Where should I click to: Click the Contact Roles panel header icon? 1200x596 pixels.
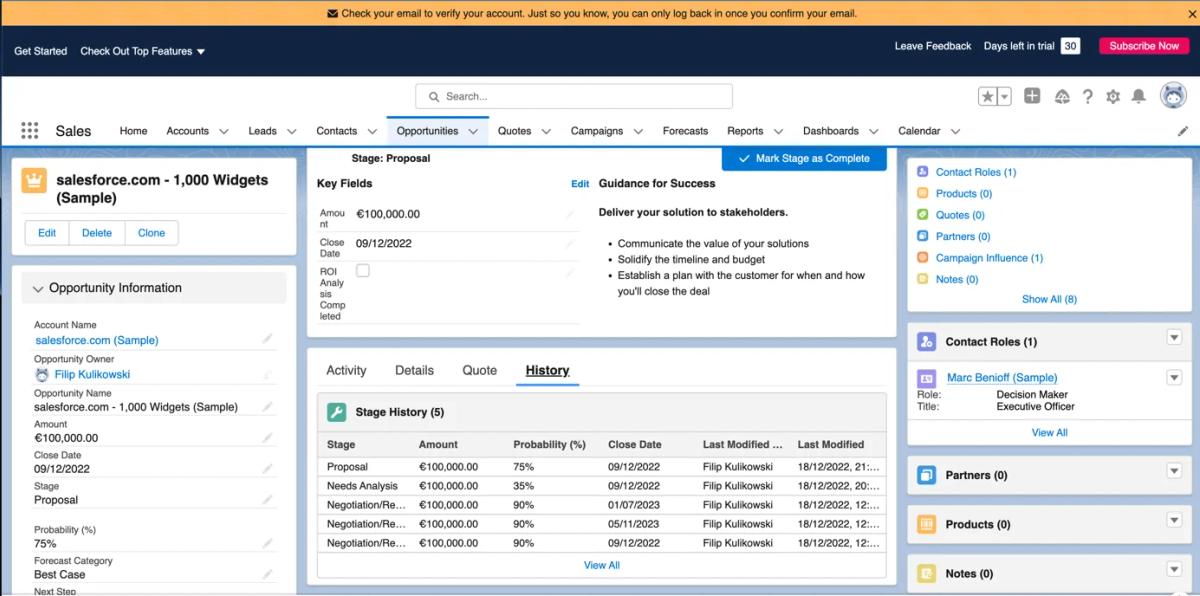[927, 341]
